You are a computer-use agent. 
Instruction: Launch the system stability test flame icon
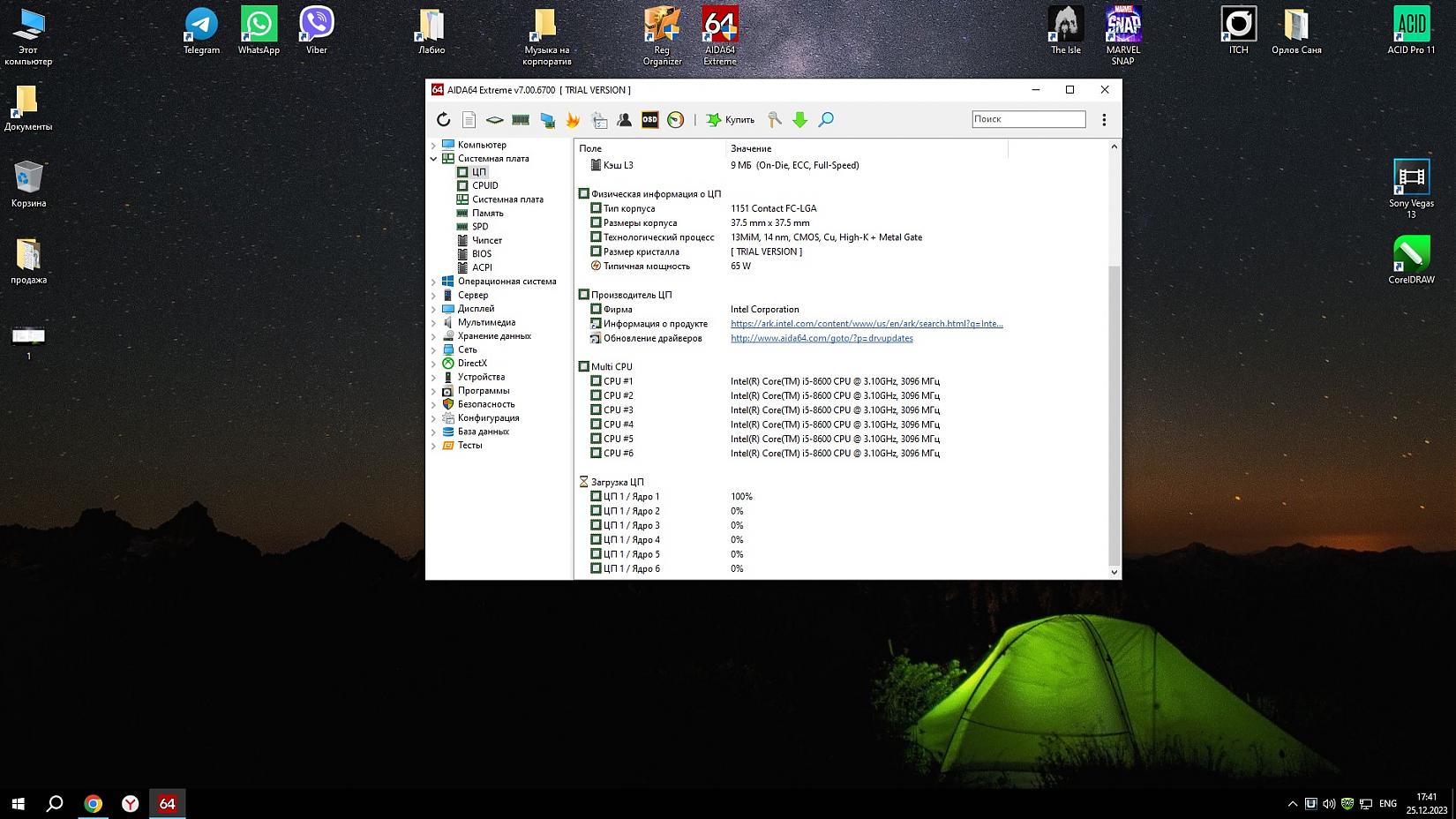tap(573, 120)
